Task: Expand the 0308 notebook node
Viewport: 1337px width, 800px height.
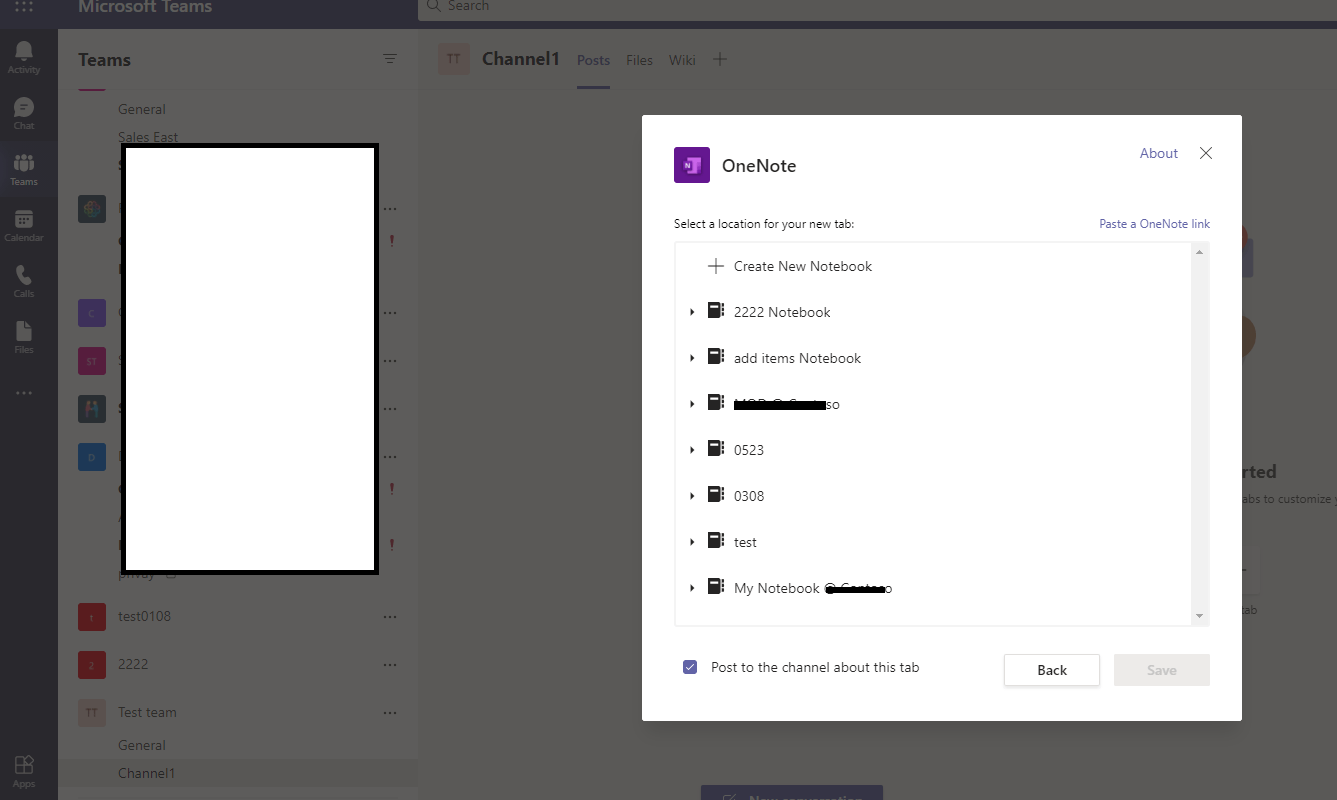Action: click(x=692, y=496)
